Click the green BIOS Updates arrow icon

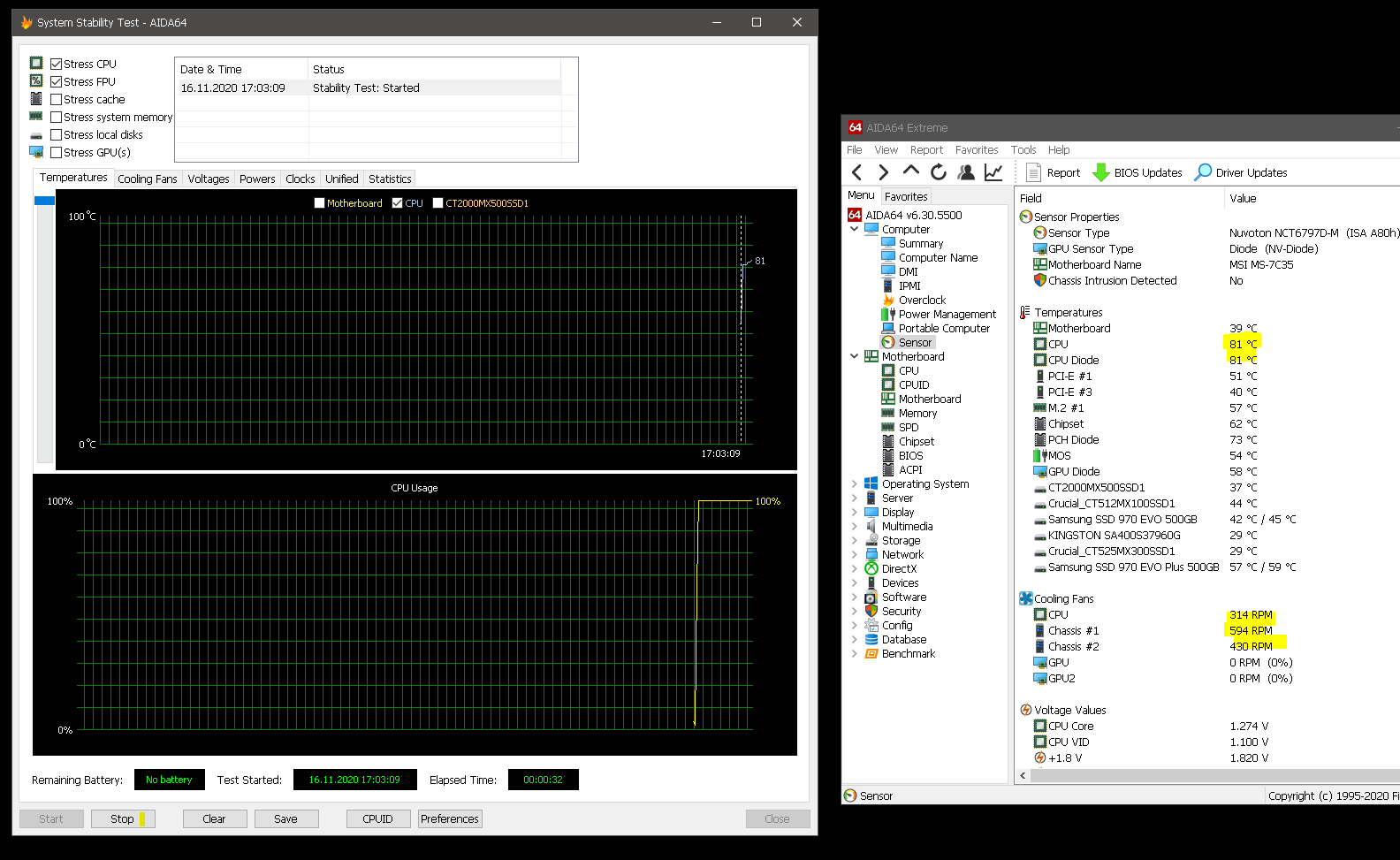tap(1101, 172)
